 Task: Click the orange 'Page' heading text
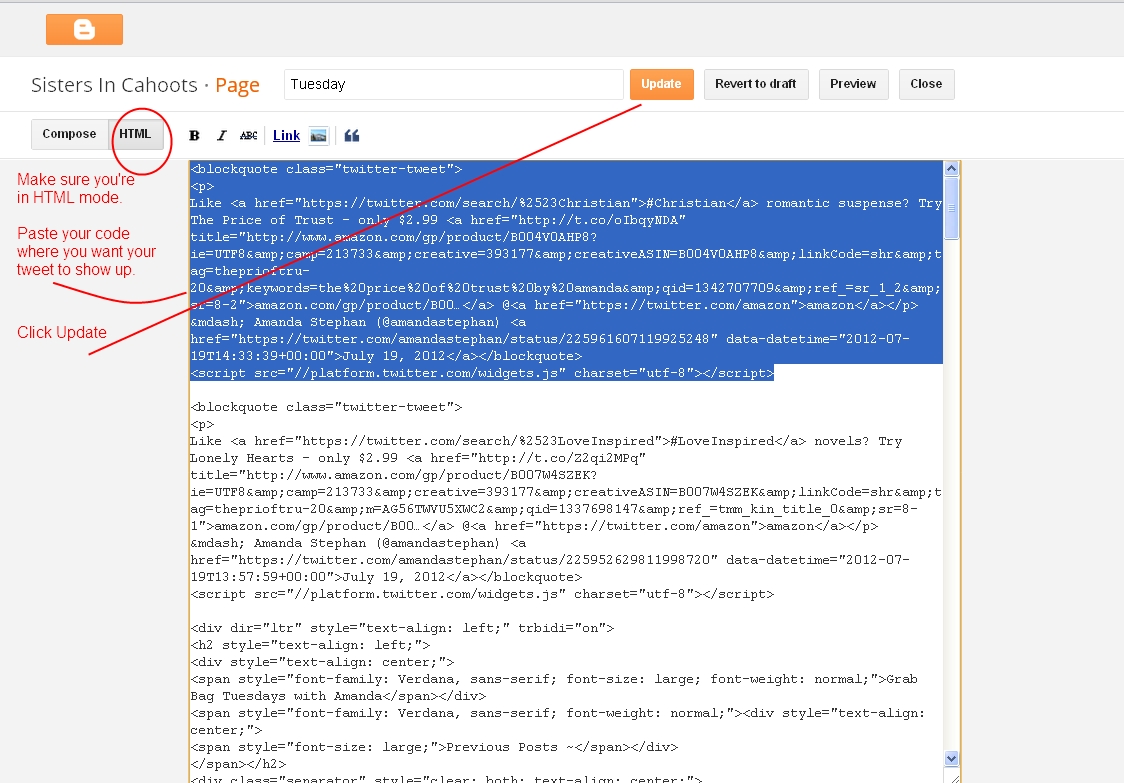pyautogui.click(x=237, y=86)
